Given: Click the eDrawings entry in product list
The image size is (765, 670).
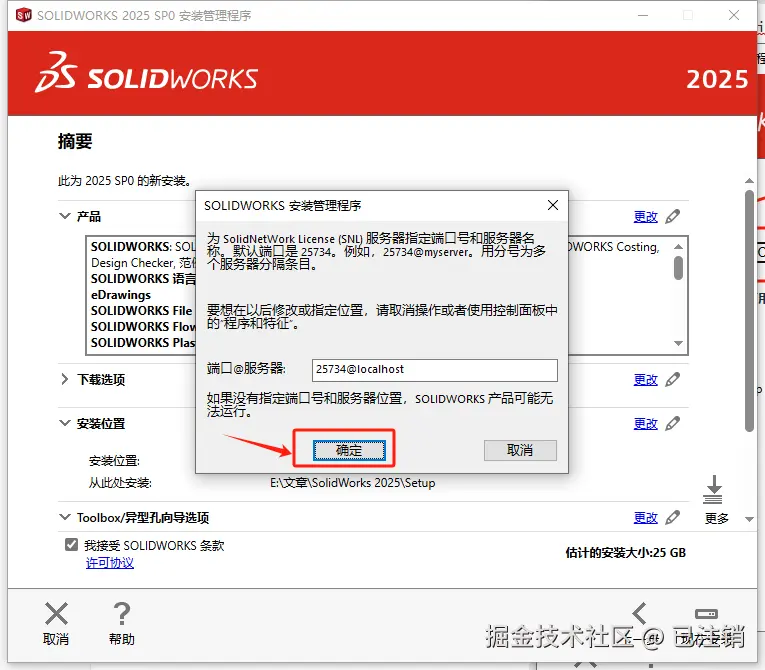Looking at the screenshot, I should pos(121,295).
